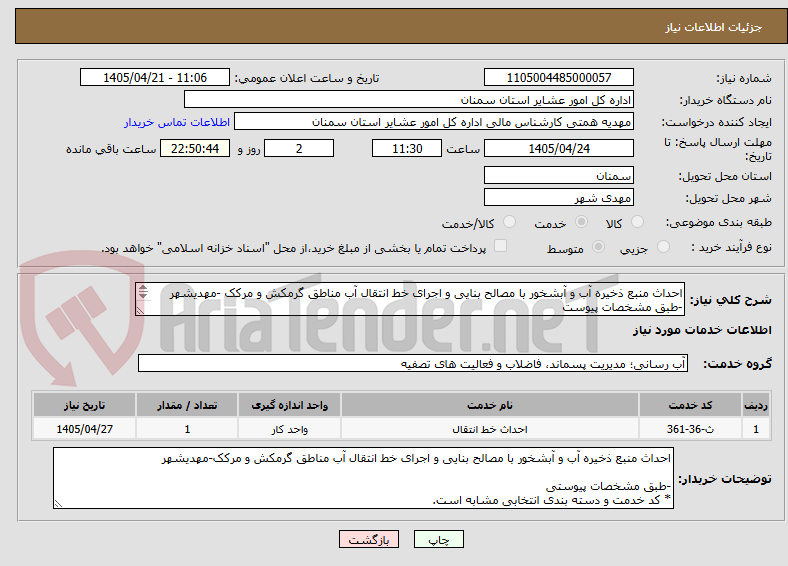
Task: Click the ساعت باقی مانده label
Action: (111, 149)
